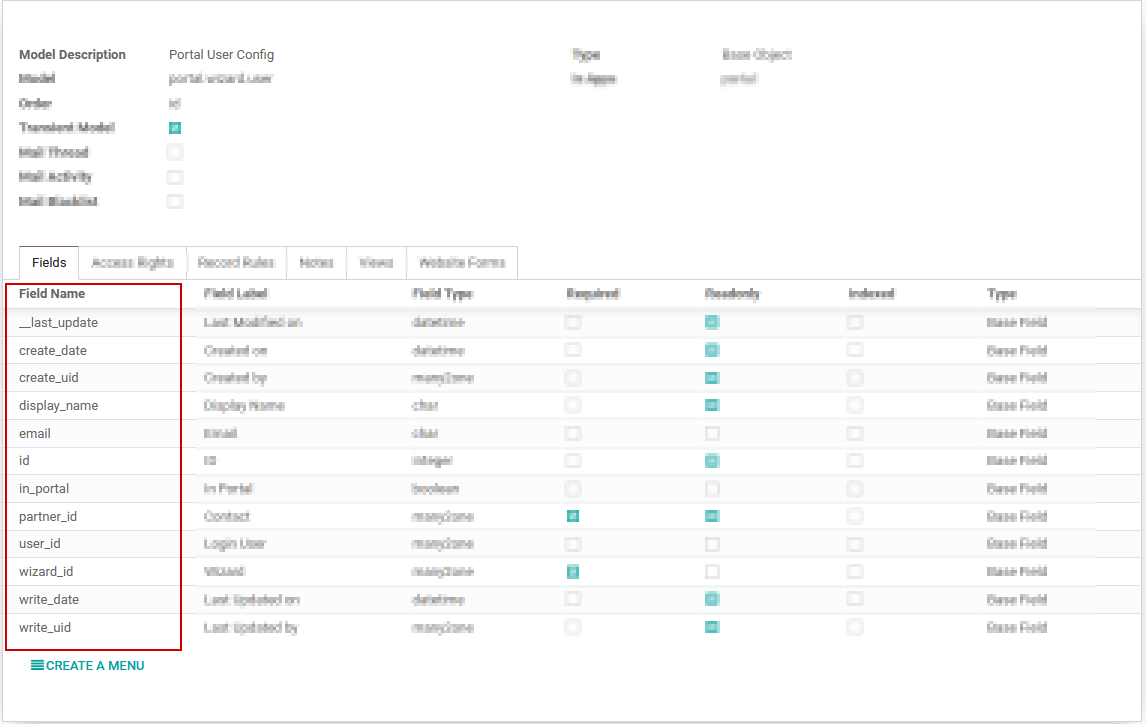The width and height of the screenshot is (1146, 724).
Task: Toggle the Transient Model checkbox
Action: (175, 128)
